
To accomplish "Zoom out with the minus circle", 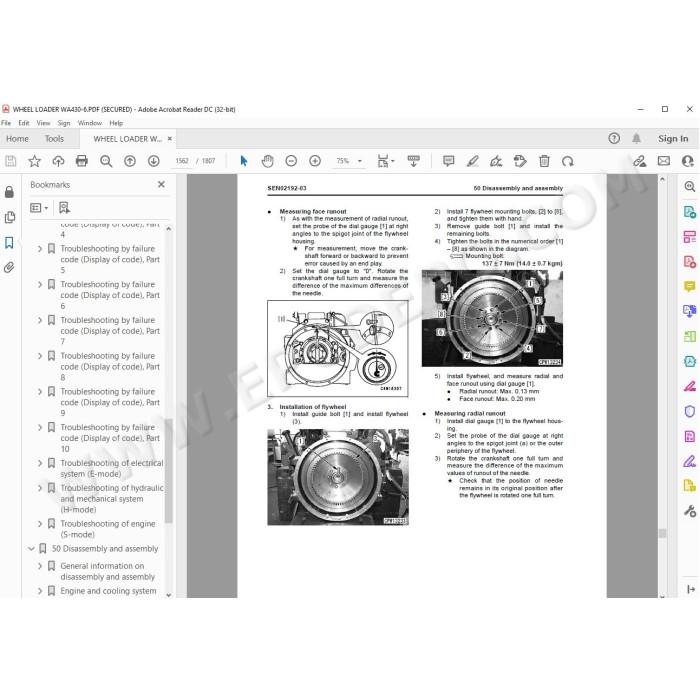I will point(291,161).
